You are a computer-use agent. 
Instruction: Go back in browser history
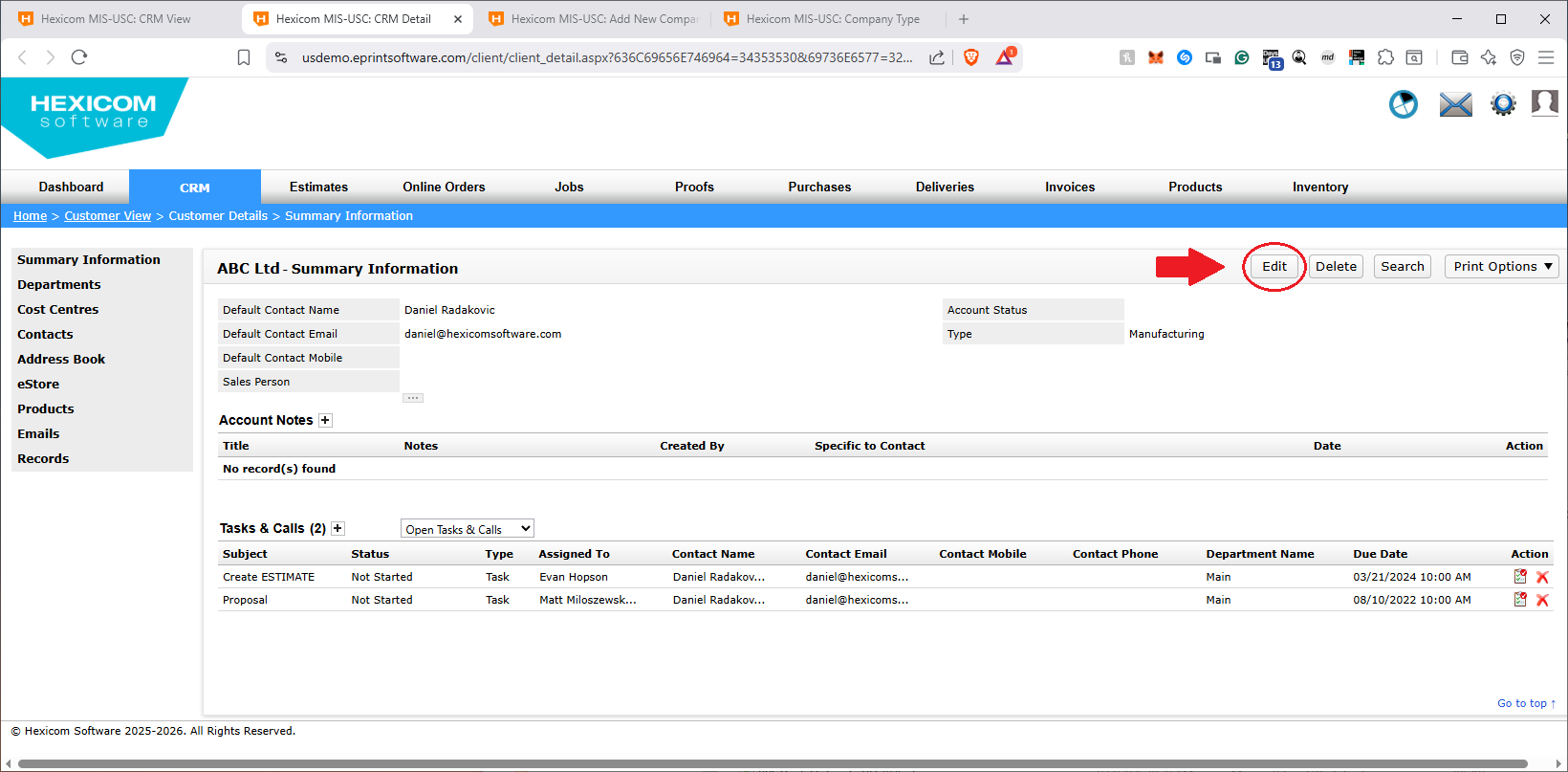click(x=23, y=57)
